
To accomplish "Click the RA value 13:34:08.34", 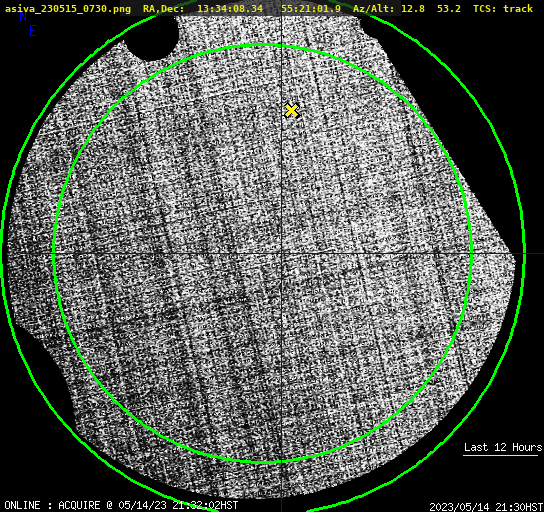I will pos(230,8).
